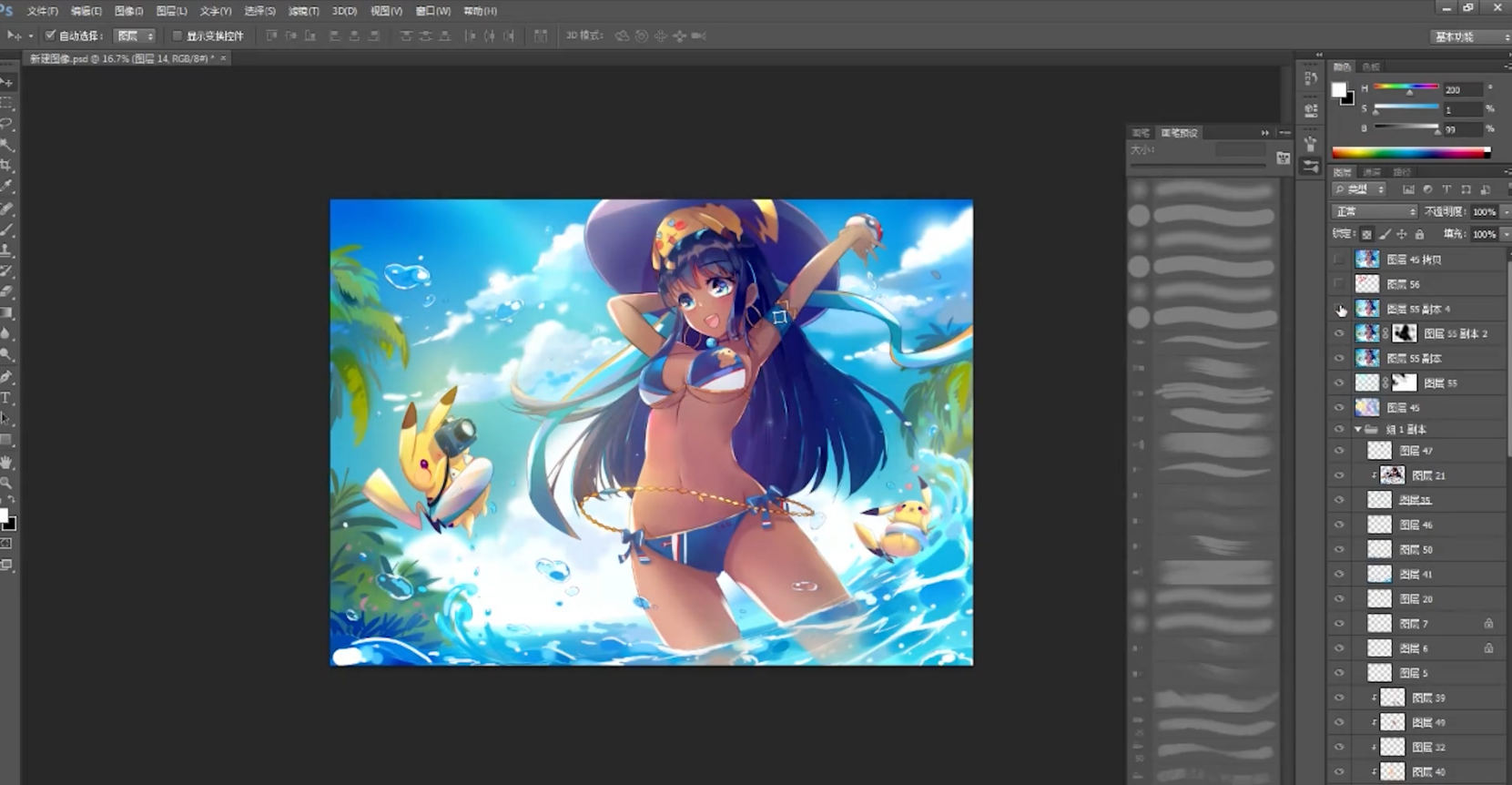The width and height of the screenshot is (1512, 785).
Task: Select the Crop tool
Action: pos(6,166)
